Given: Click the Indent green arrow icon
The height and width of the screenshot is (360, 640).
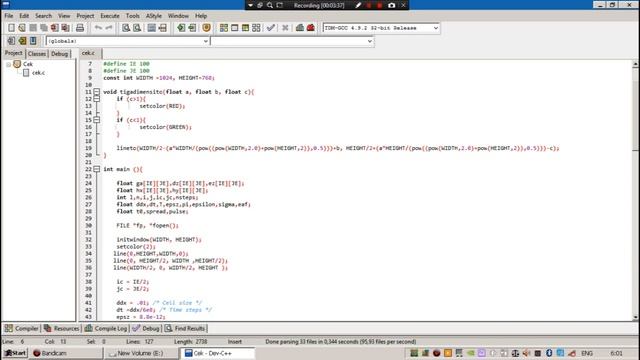Looking at the screenshot, I should coord(181,28).
